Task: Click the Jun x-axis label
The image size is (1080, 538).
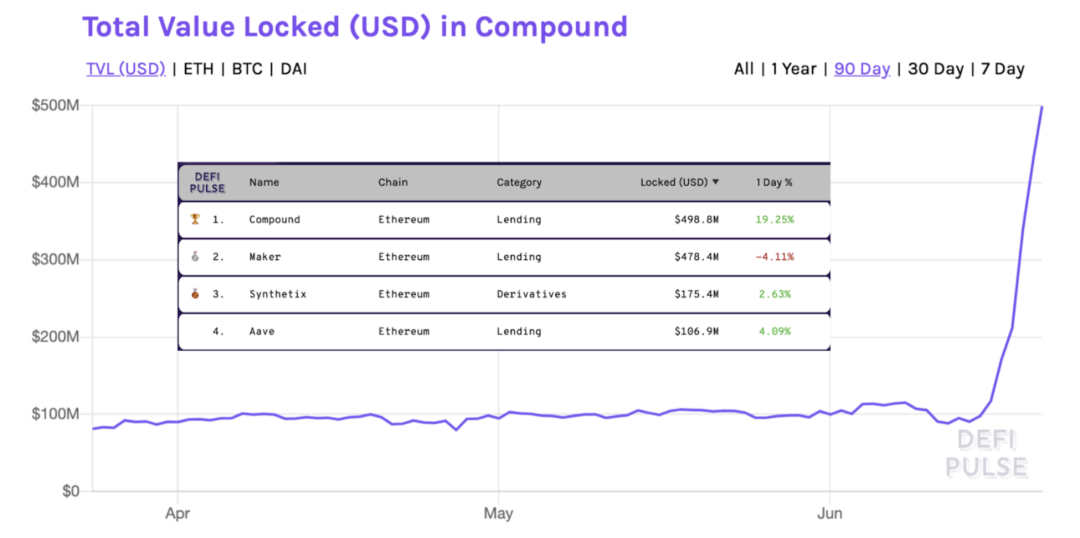Action: [x=830, y=514]
